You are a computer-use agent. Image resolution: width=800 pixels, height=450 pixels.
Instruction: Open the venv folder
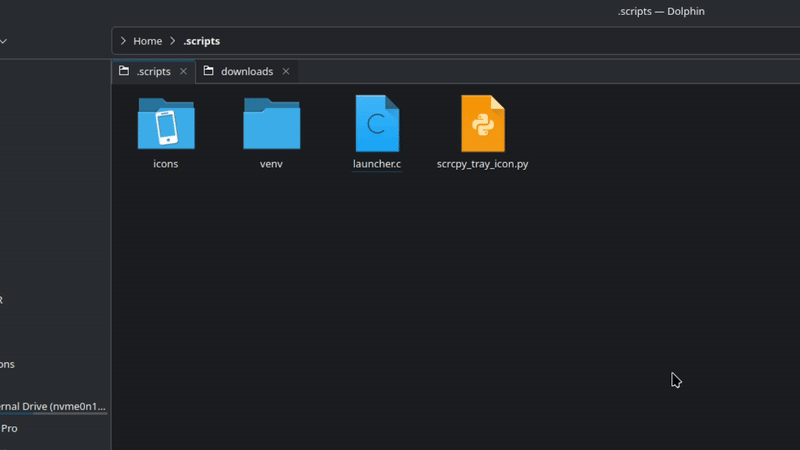pos(271,123)
